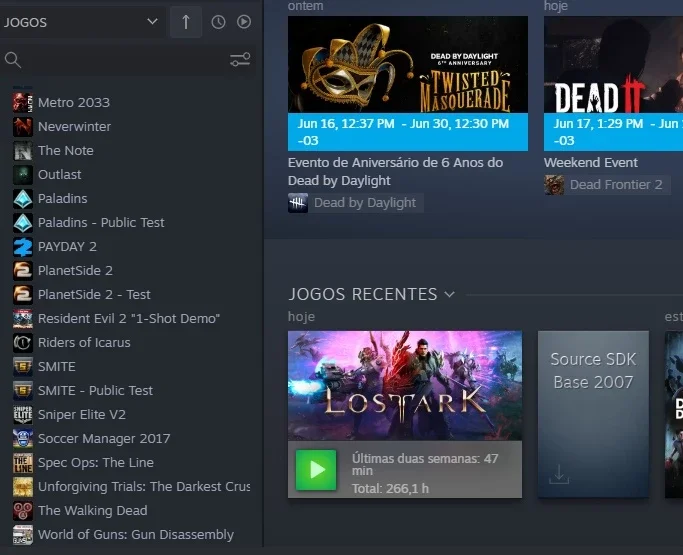Open the 6th anniversary event title link
Viewport: 683px width, 555px height.
click(395, 171)
